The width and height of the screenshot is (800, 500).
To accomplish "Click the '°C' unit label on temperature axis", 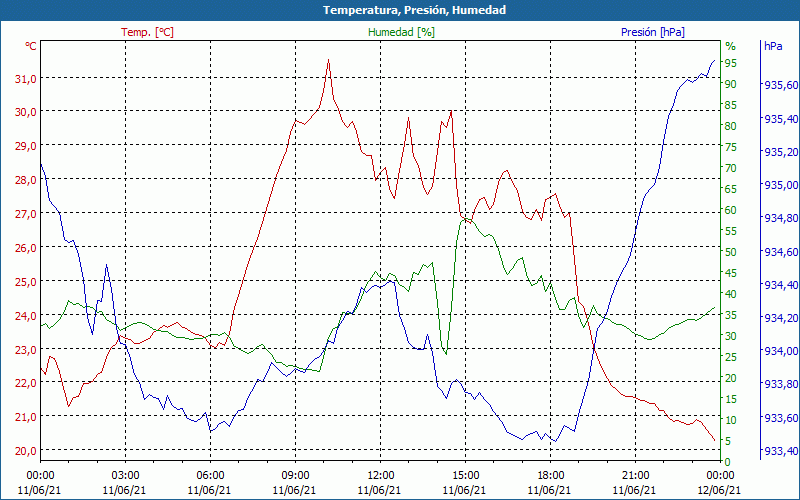I will pyautogui.click(x=31, y=46).
